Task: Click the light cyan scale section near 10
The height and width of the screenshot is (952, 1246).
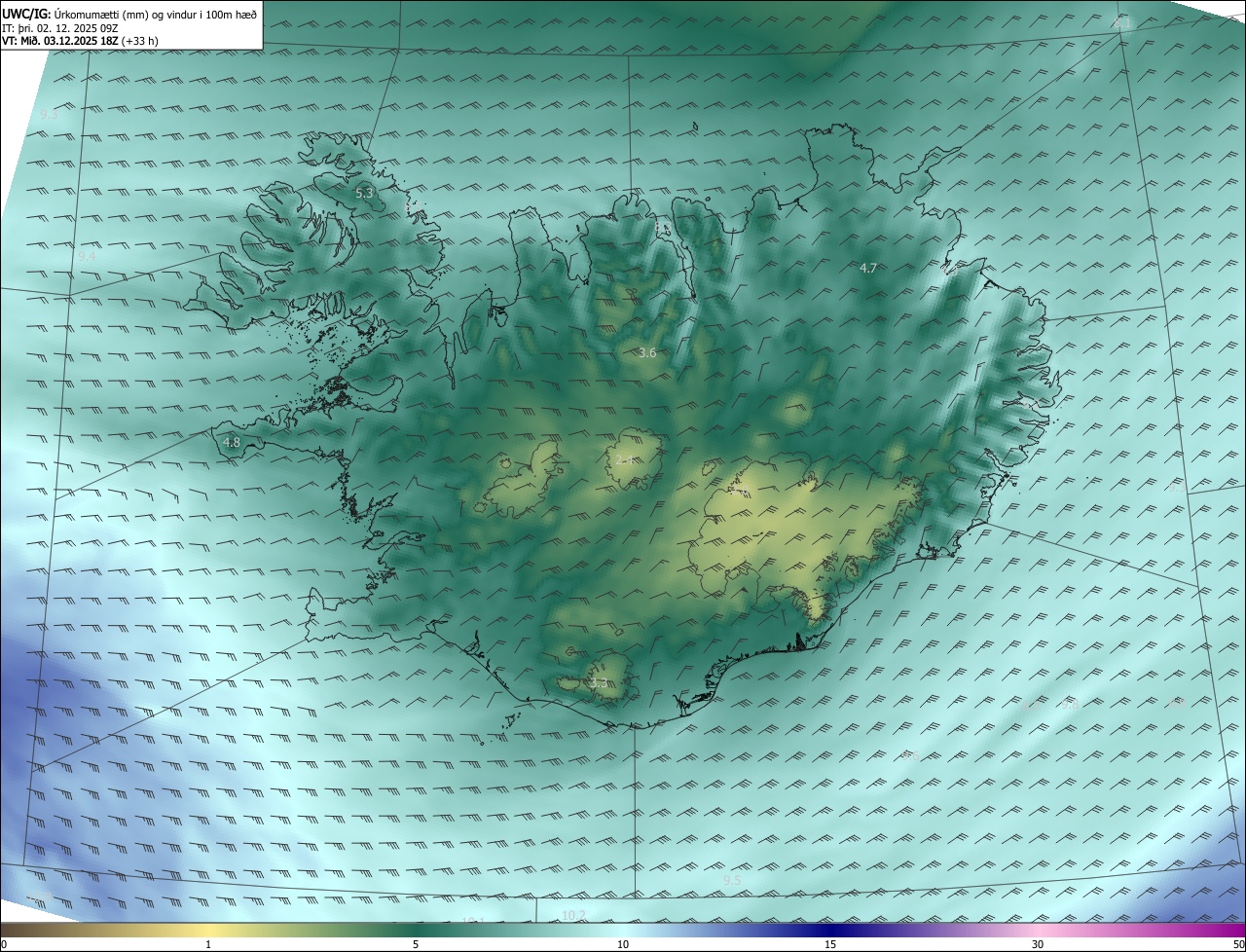Action: click(623, 930)
